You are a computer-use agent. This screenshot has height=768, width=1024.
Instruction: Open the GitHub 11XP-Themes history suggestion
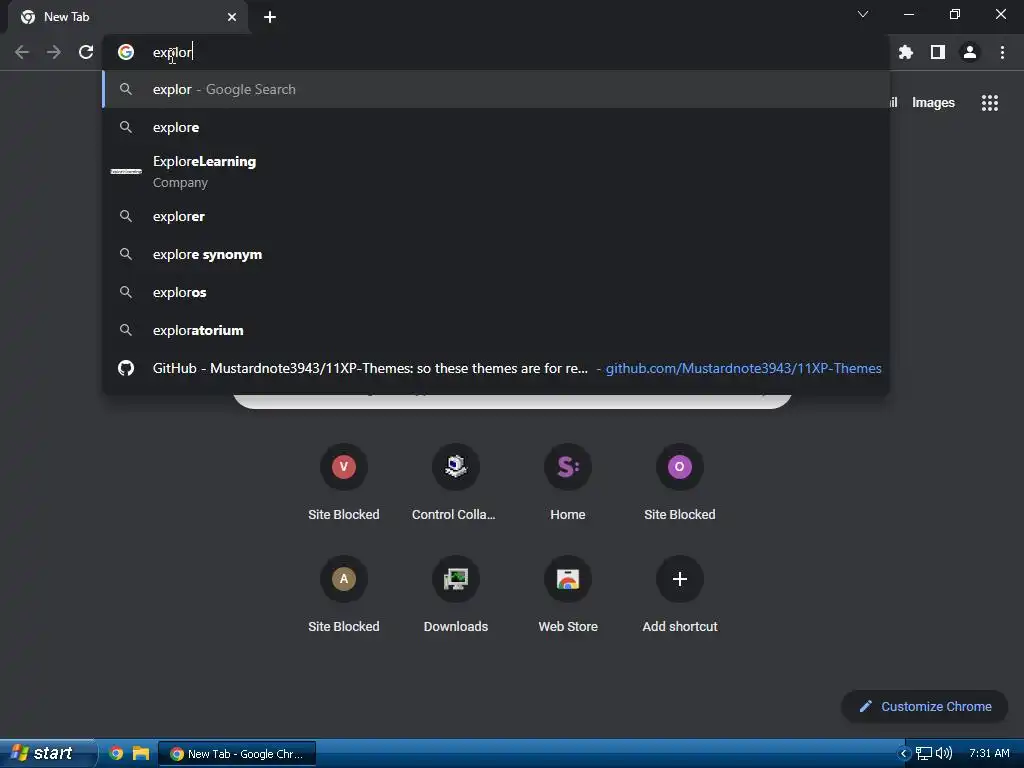coord(496,368)
